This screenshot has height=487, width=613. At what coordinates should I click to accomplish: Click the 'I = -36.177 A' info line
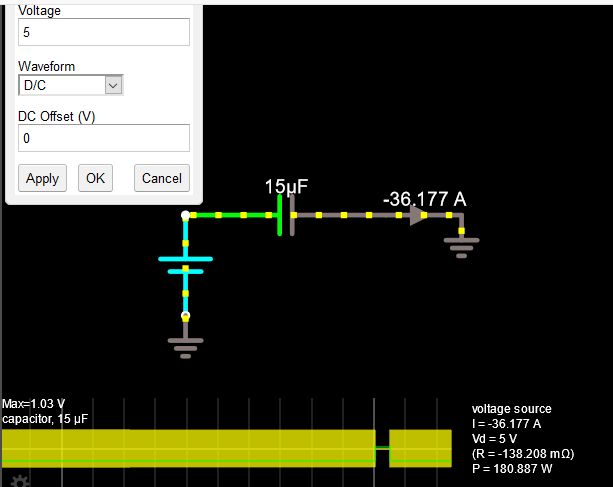click(506, 424)
